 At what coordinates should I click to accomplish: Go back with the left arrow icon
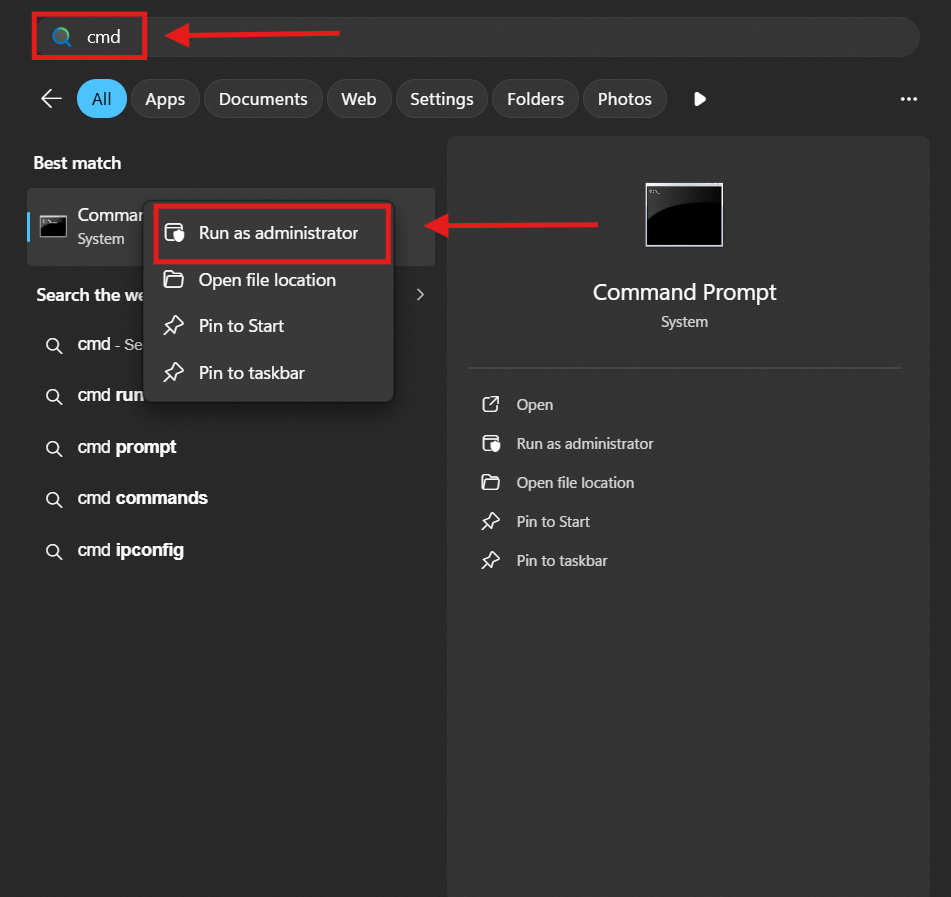click(x=52, y=98)
